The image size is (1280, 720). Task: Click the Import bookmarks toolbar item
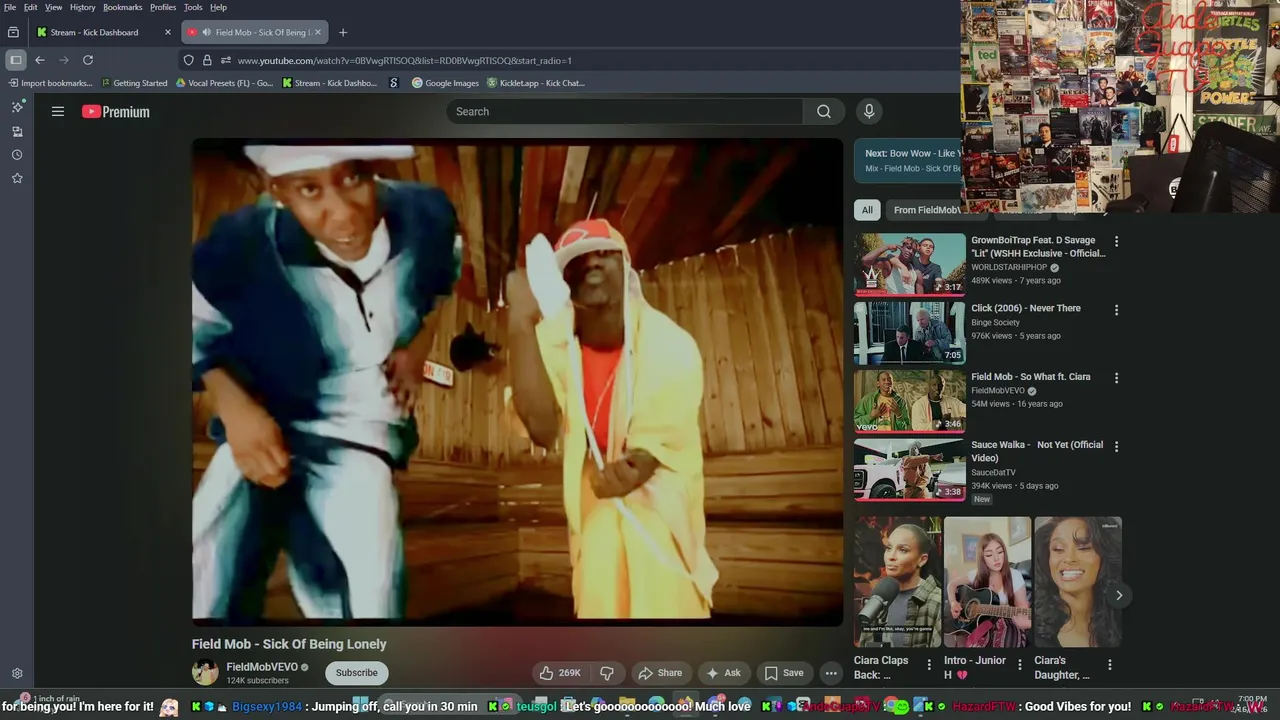(x=50, y=83)
